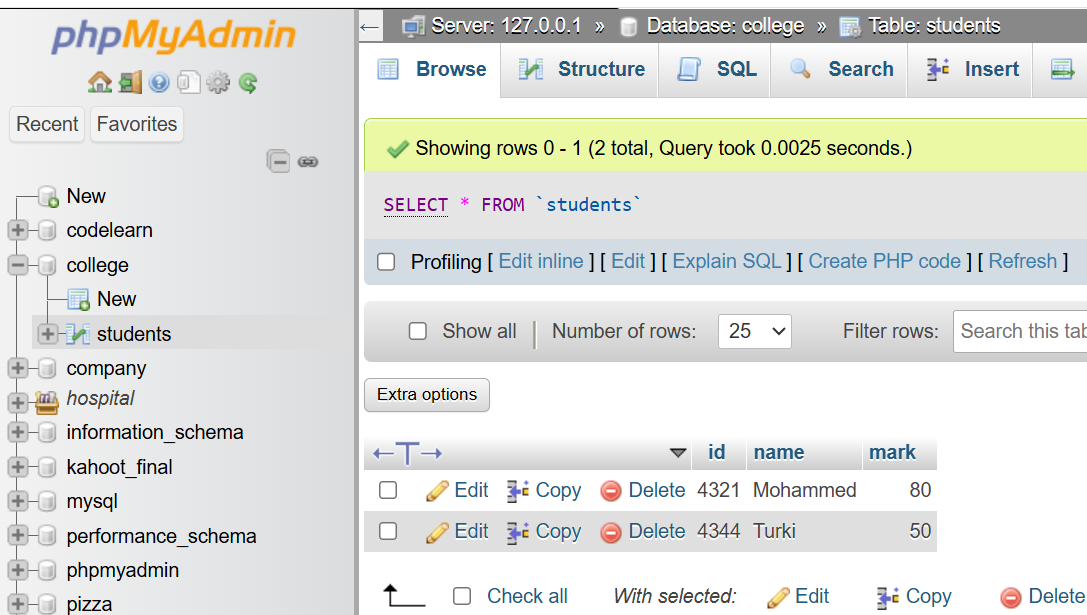The width and height of the screenshot is (1087, 615).
Task: Expand the codelearn database node
Action: coord(18,229)
